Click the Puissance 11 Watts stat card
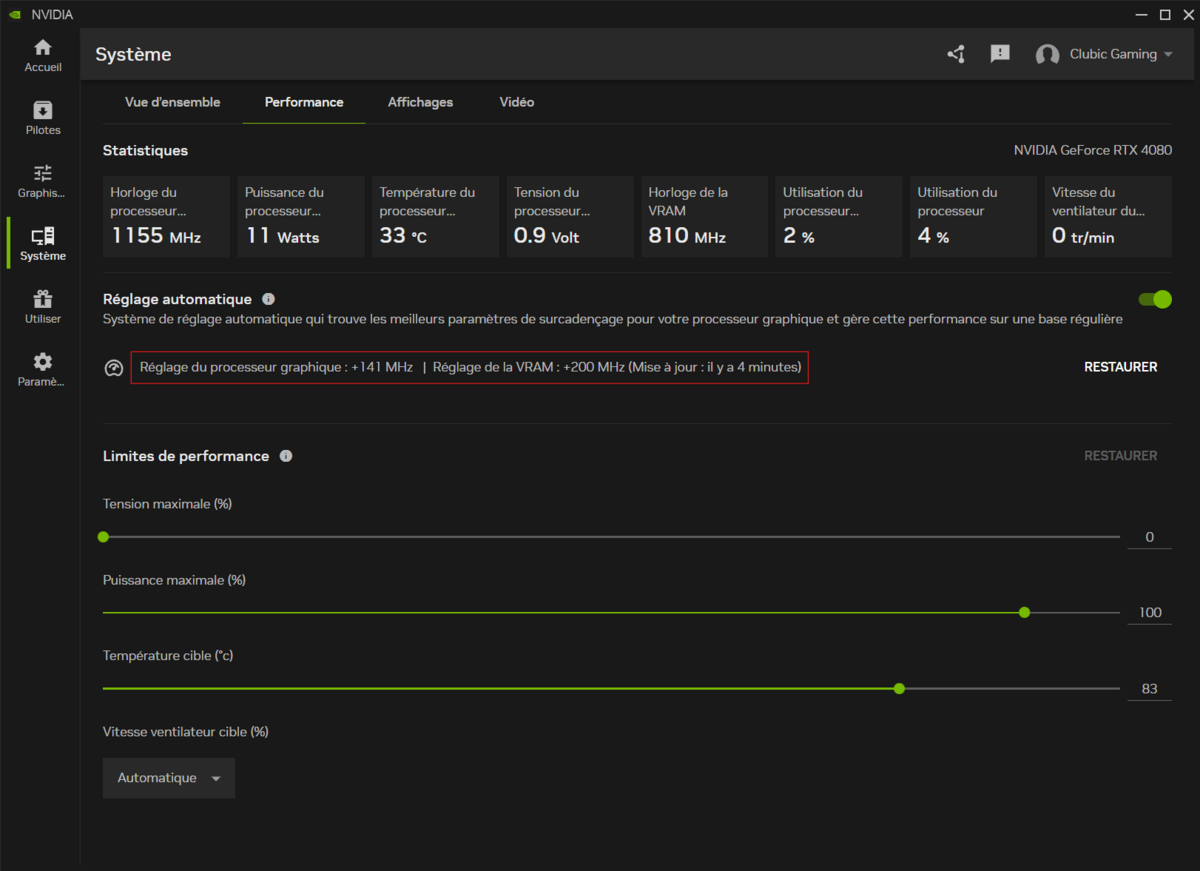The height and width of the screenshot is (871, 1200). point(301,217)
